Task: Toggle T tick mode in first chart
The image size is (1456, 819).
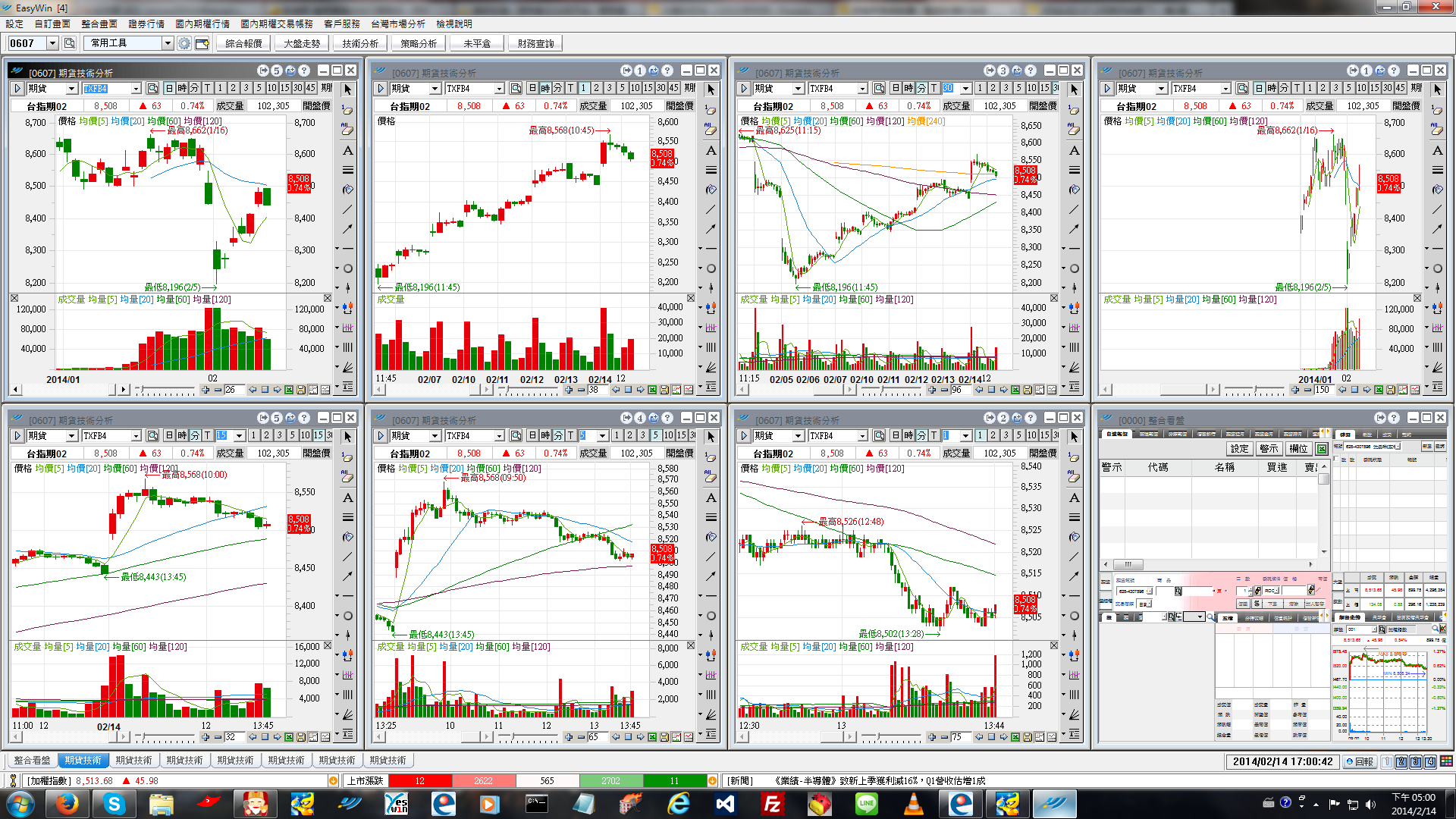Action: (207, 89)
